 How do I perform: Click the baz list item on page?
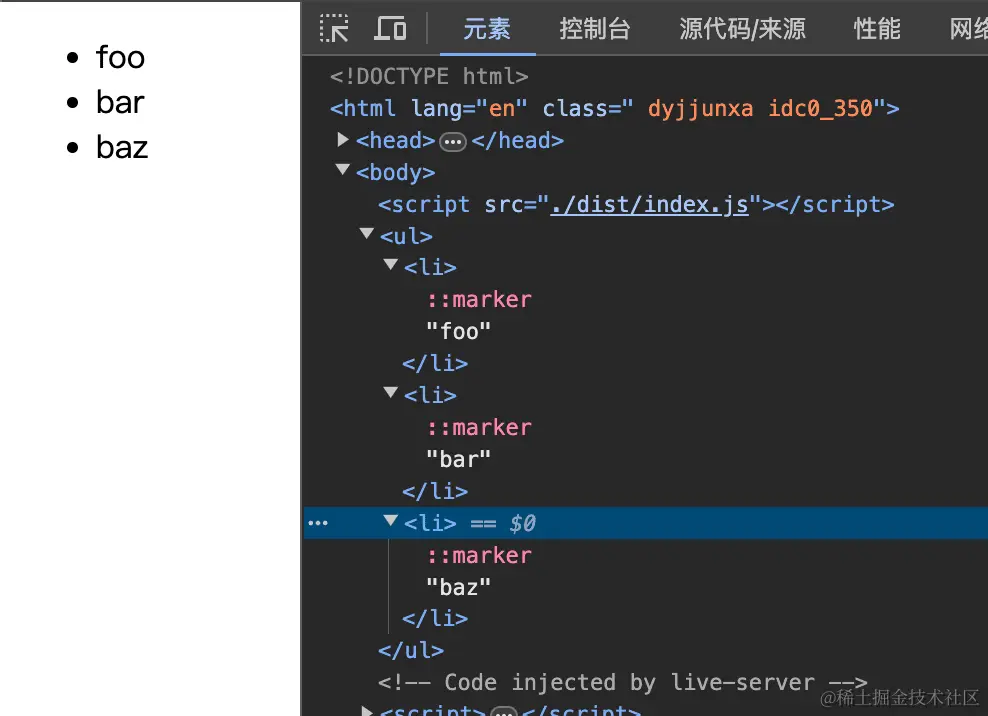tap(122, 147)
